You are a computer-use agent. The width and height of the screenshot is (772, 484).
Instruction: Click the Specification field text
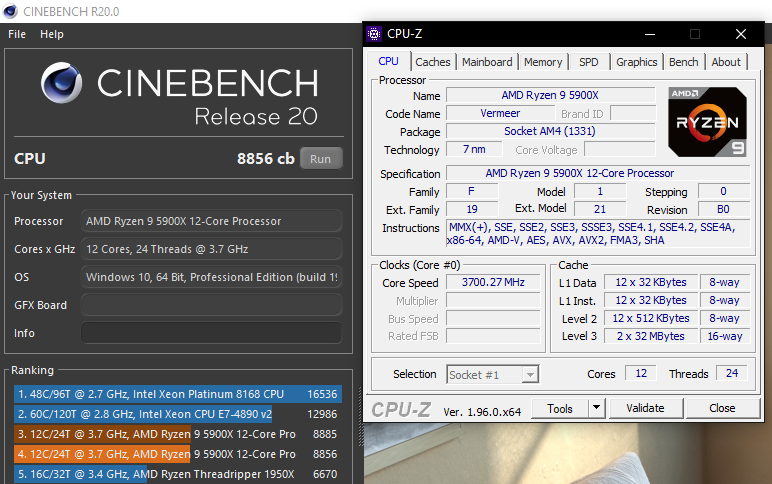598,173
